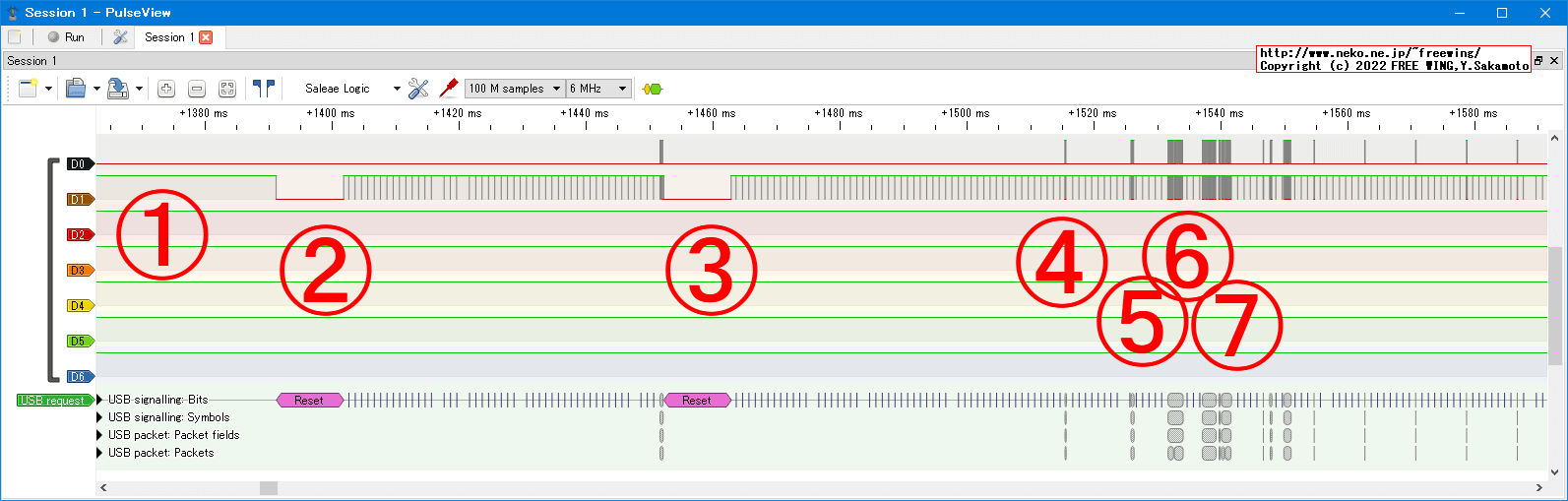Open device configuration wrench icon

(418, 89)
